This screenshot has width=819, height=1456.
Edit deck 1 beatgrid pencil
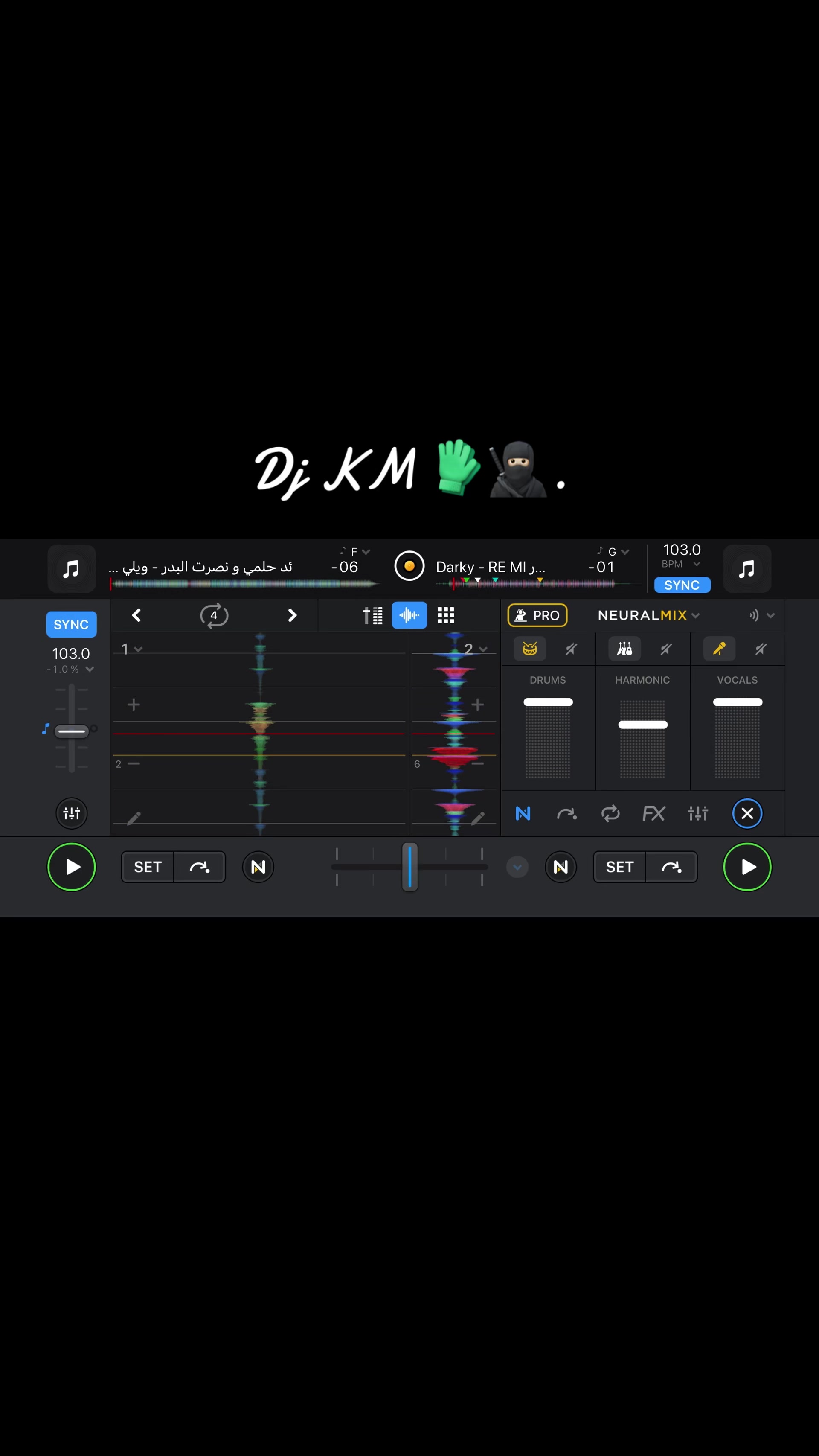[x=133, y=818]
